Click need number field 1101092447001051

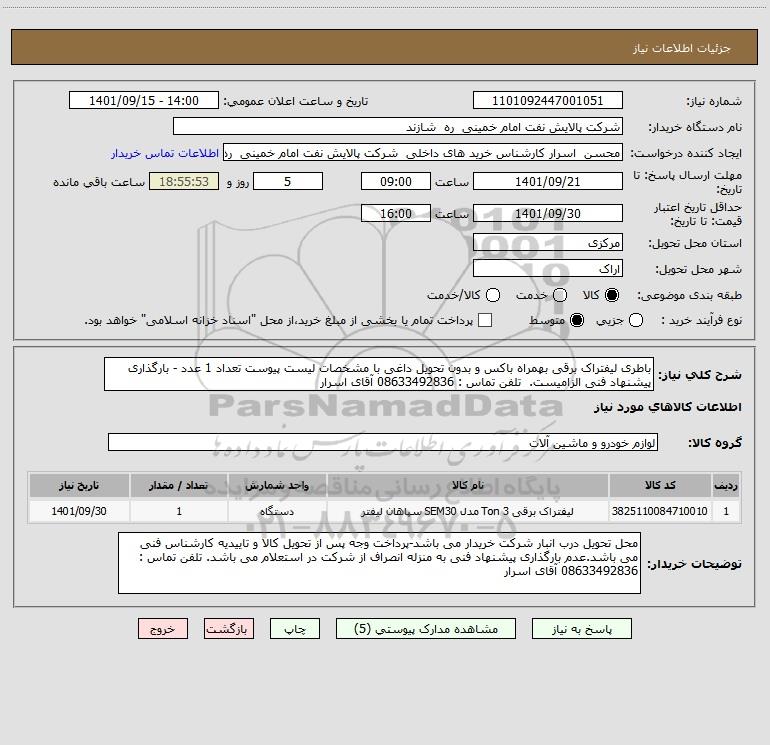click(548, 100)
